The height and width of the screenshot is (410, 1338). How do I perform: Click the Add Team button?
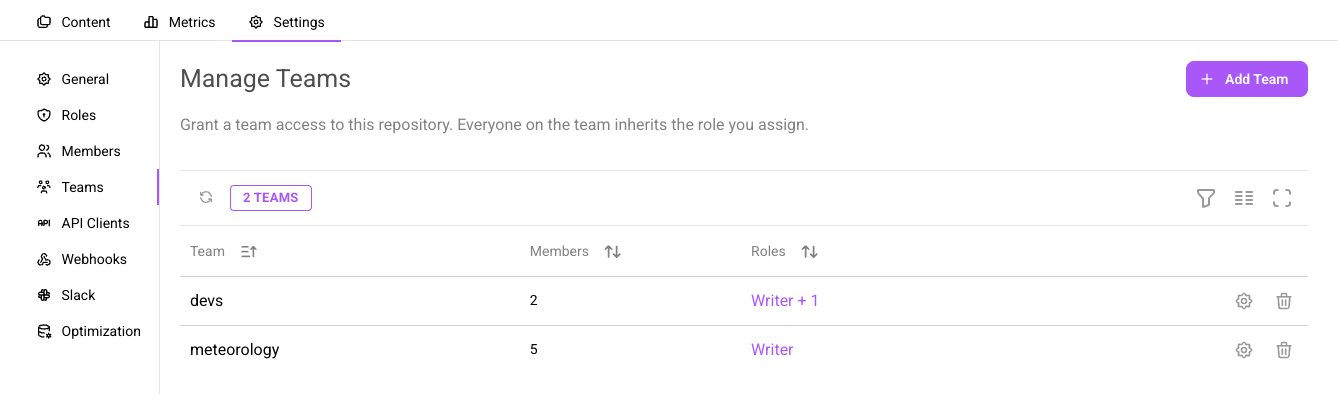1247,79
